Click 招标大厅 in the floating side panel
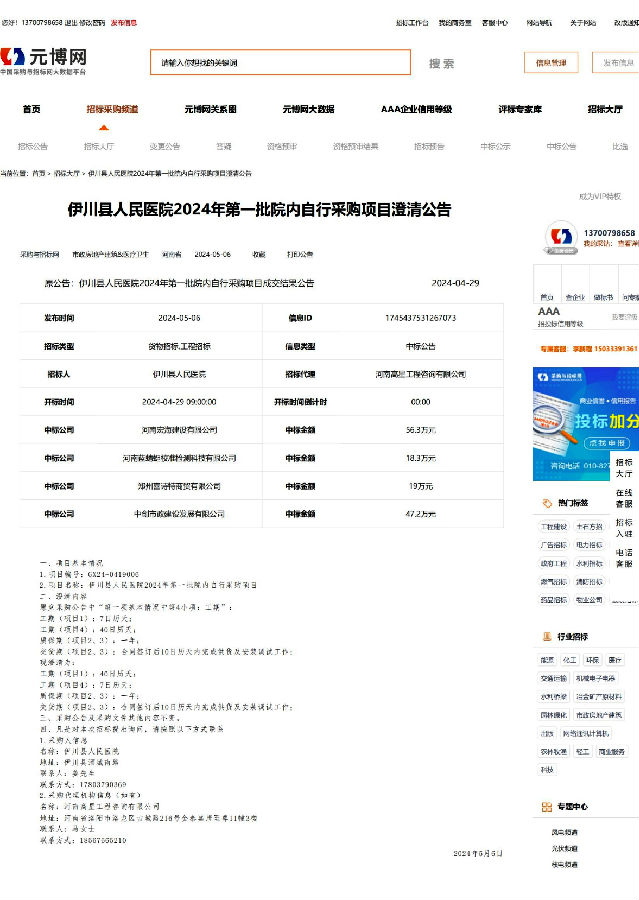Image resolution: width=639 pixels, height=900 pixels. (624, 468)
